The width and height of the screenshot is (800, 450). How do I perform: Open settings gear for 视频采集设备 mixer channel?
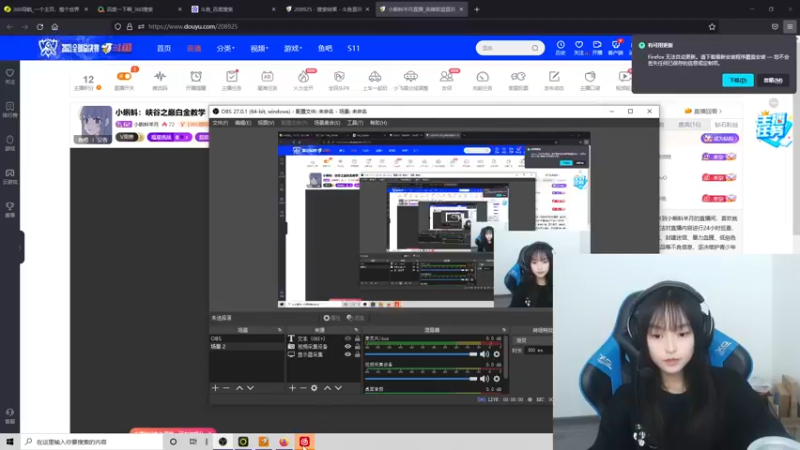pyautogui.click(x=496, y=379)
